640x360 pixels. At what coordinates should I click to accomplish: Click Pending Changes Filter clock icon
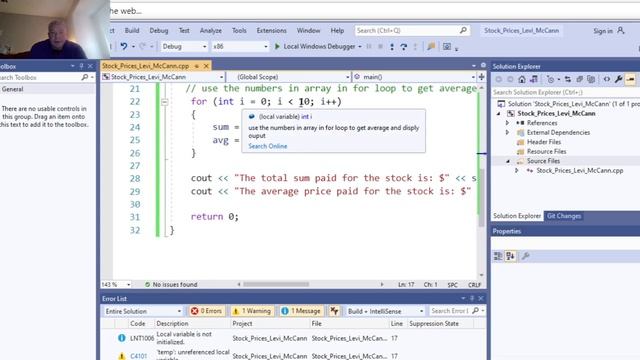(550, 79)
